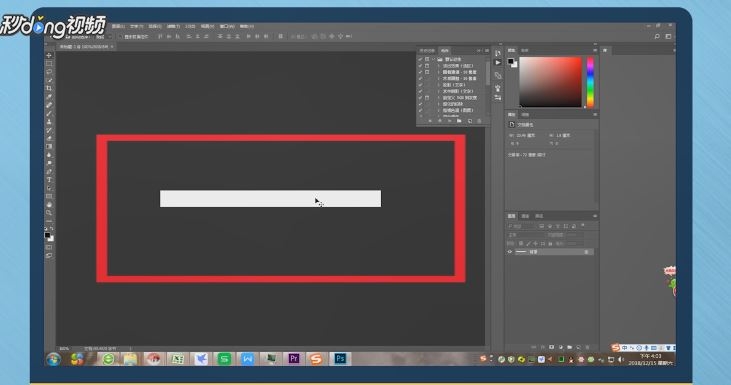This screenshot has height=385, width=731.
Task: Open the Layers panel flyout menu
Action: pyautogui.click(x=595, y=216)
